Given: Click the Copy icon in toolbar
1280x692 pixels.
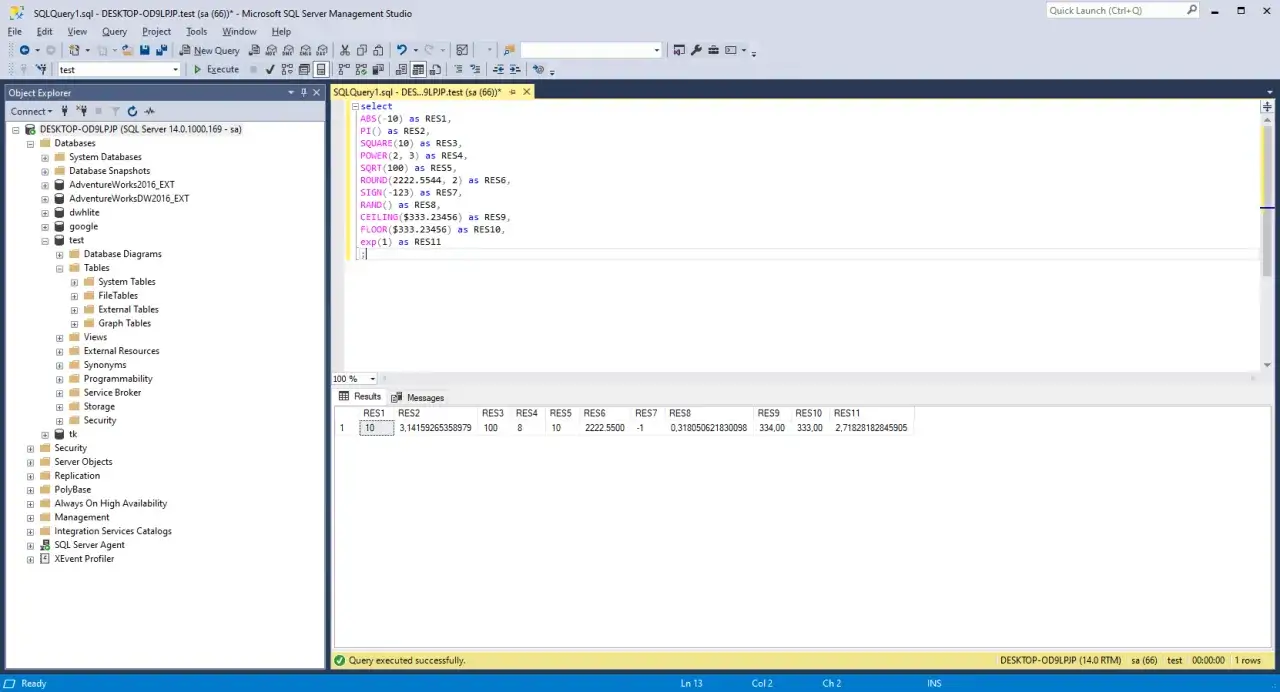Looking at the screenshot, I should (x=361, y=50).
